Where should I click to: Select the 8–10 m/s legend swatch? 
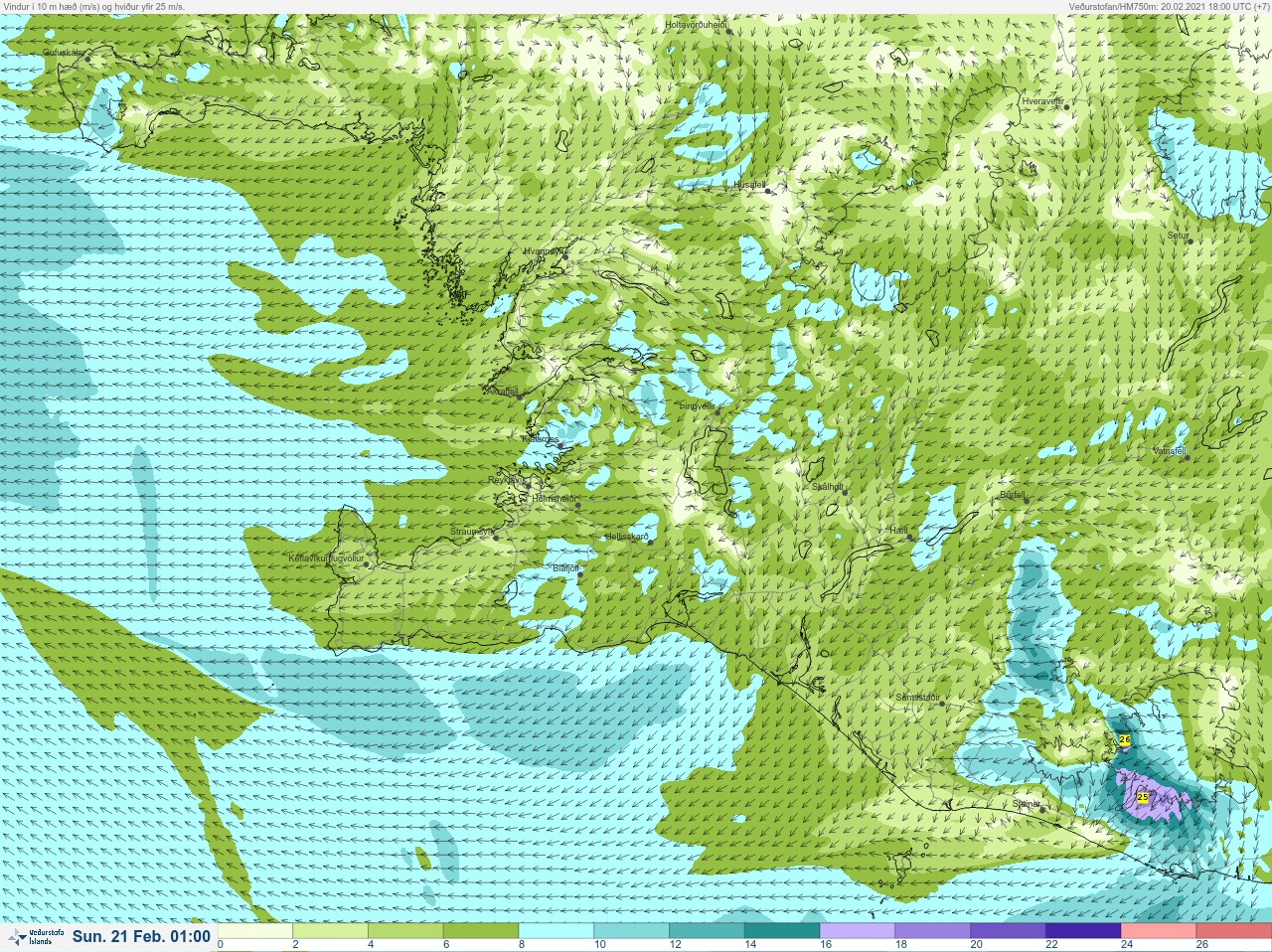[556, 931]
